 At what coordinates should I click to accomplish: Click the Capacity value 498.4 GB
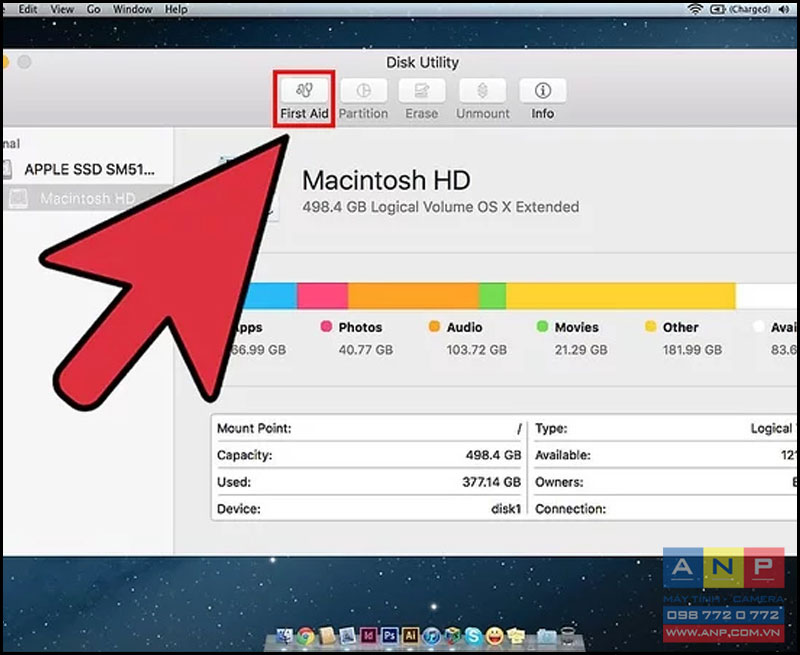493,455
